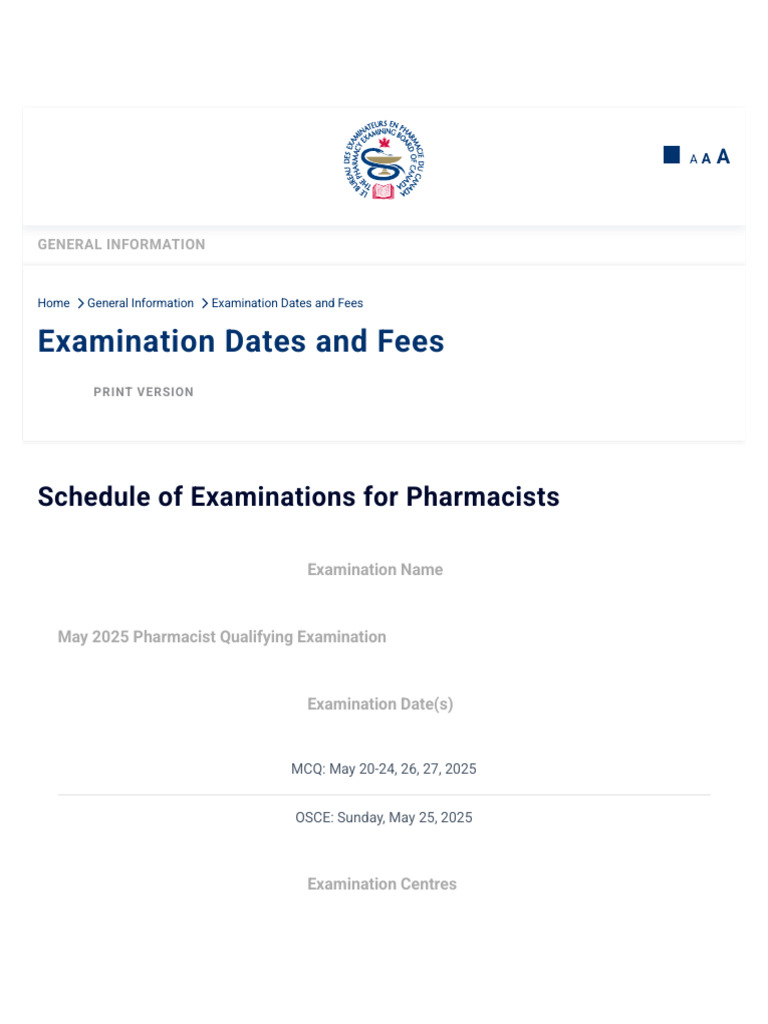Click the MCQ May 20-24 date entry

383,769
